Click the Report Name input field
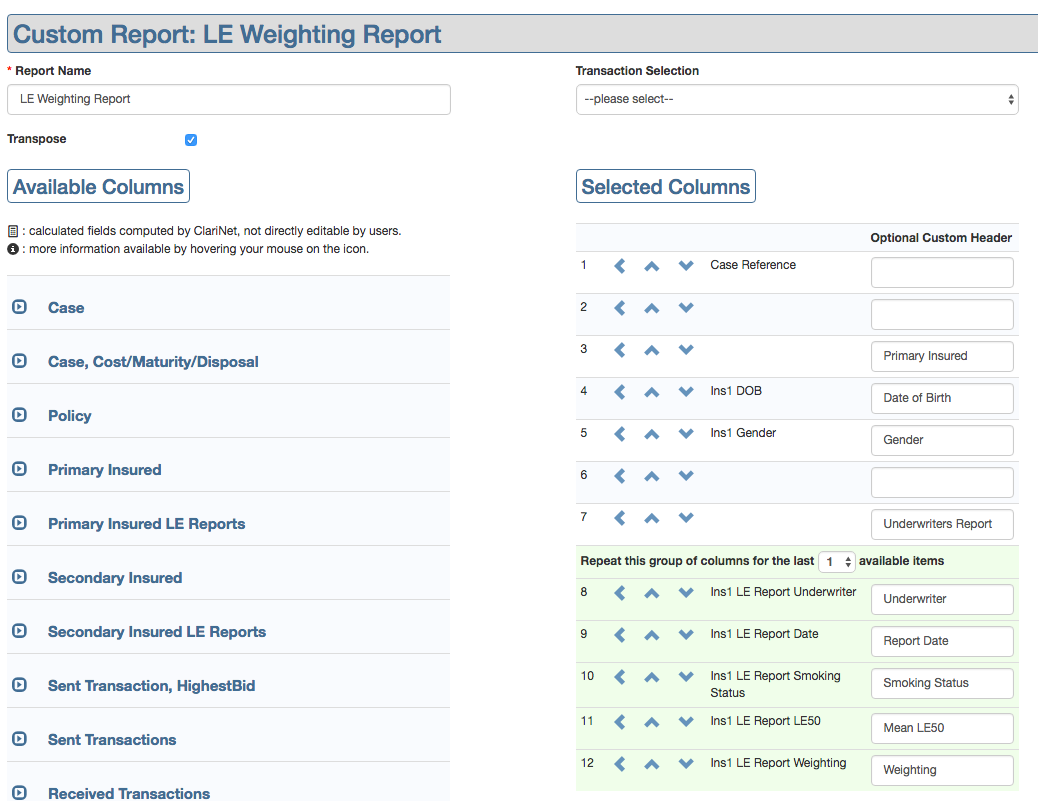Screen dimensions: 1038x801 (x=229, y=100)
